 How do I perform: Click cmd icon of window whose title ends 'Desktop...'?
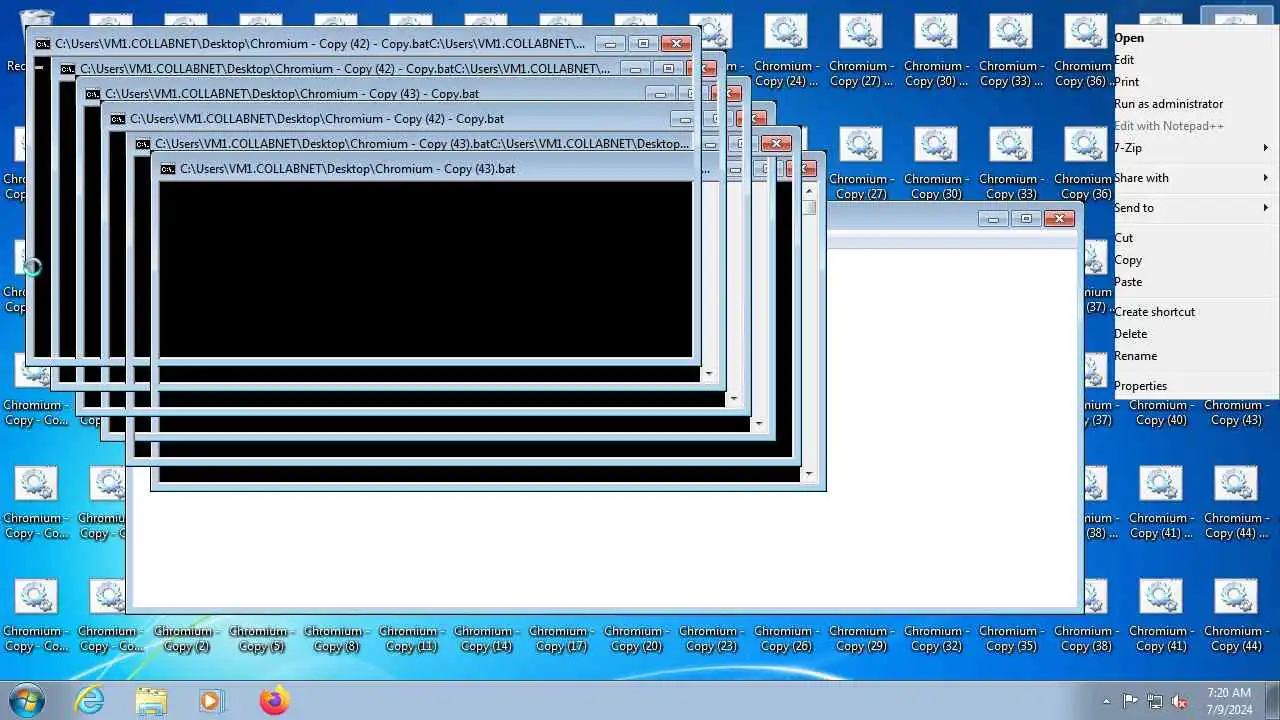pos(143,144)
